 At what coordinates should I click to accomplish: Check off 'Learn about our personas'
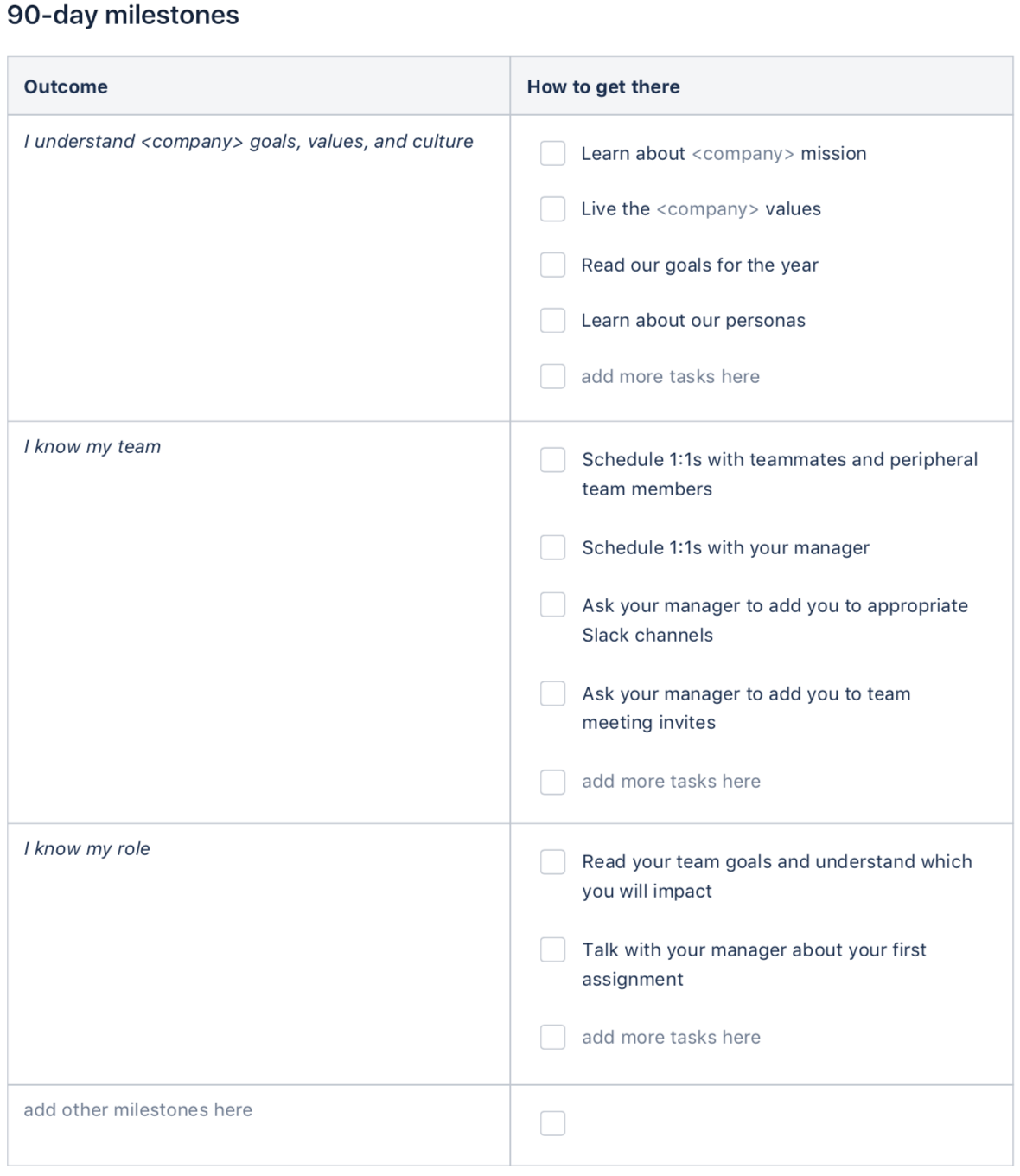(x=552, y=320)
